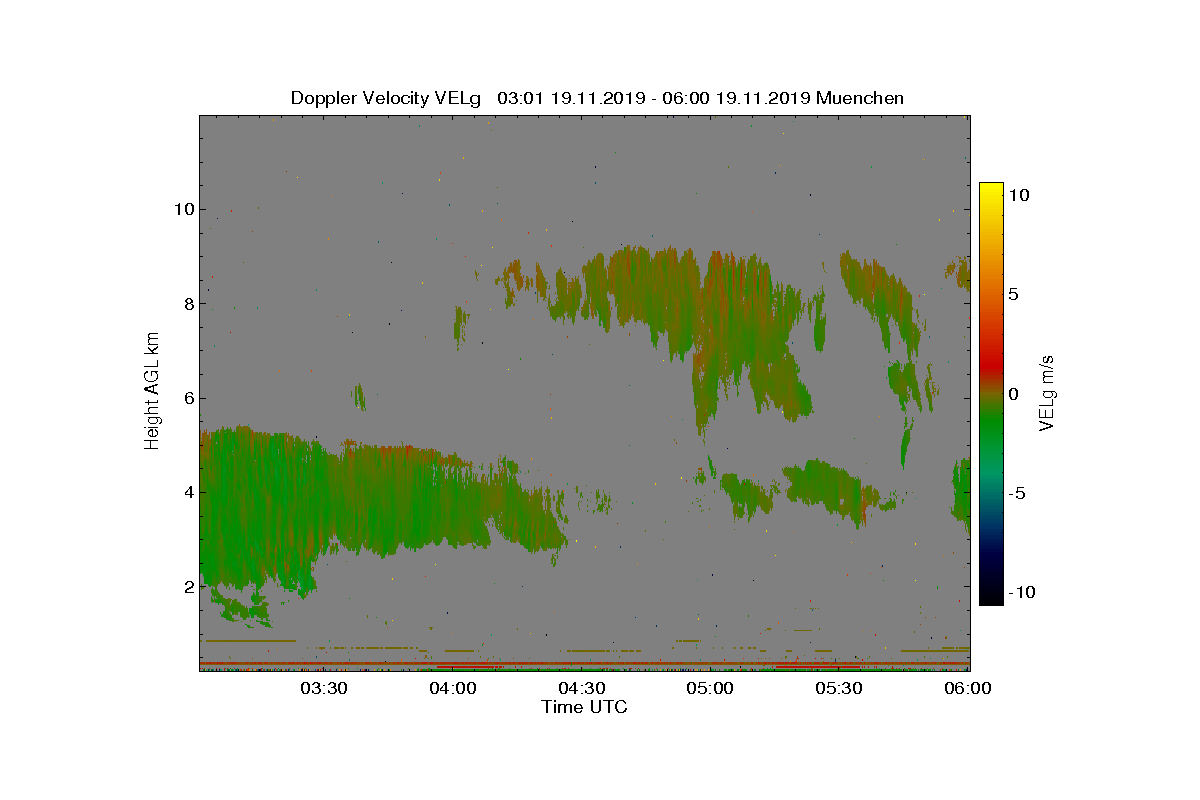The width and height of the screenshot is (1200, 800).
Task: Click the height axis label '2'
Action: [188, 586]
